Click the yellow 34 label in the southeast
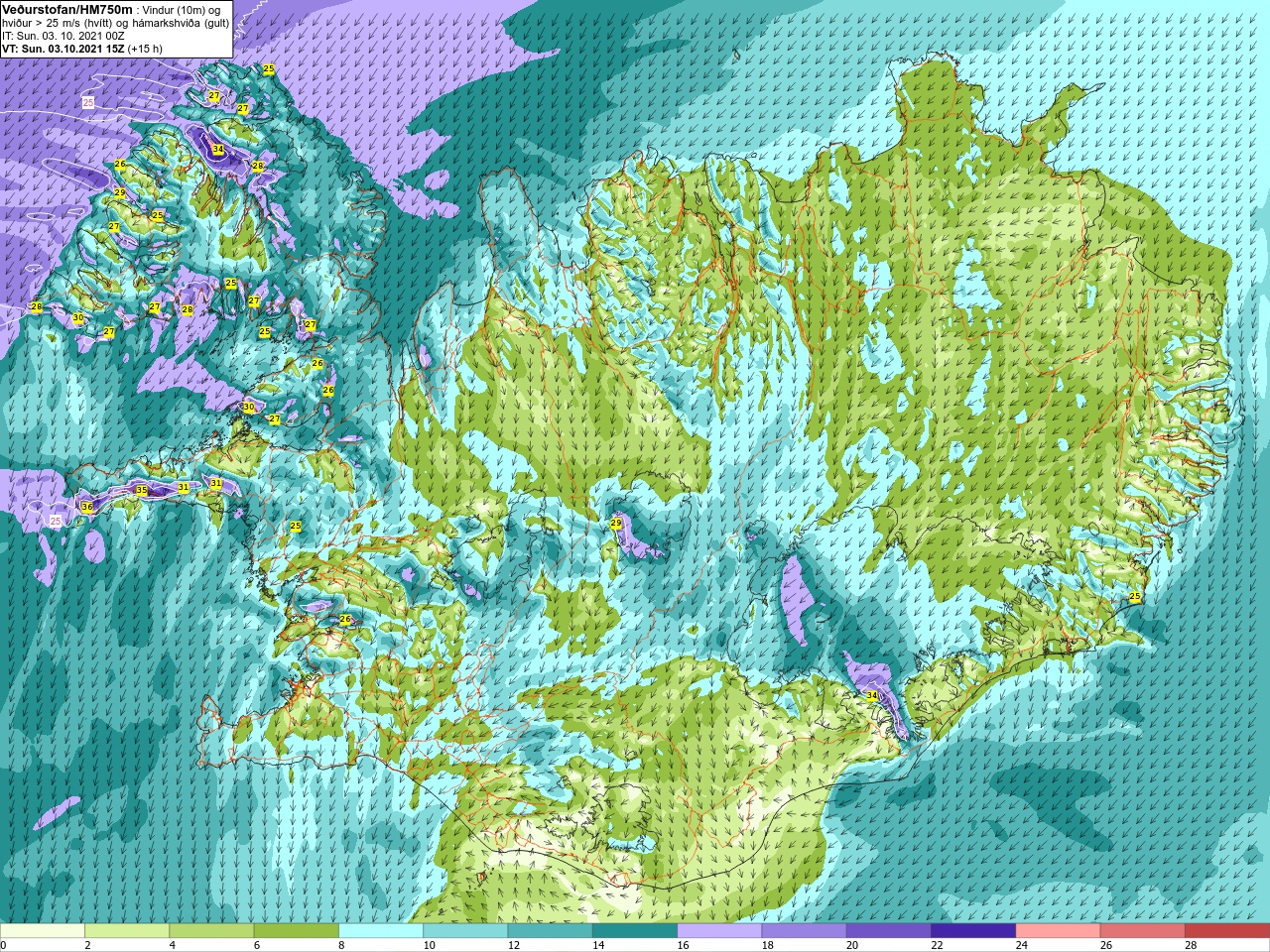 click(872, 695)
